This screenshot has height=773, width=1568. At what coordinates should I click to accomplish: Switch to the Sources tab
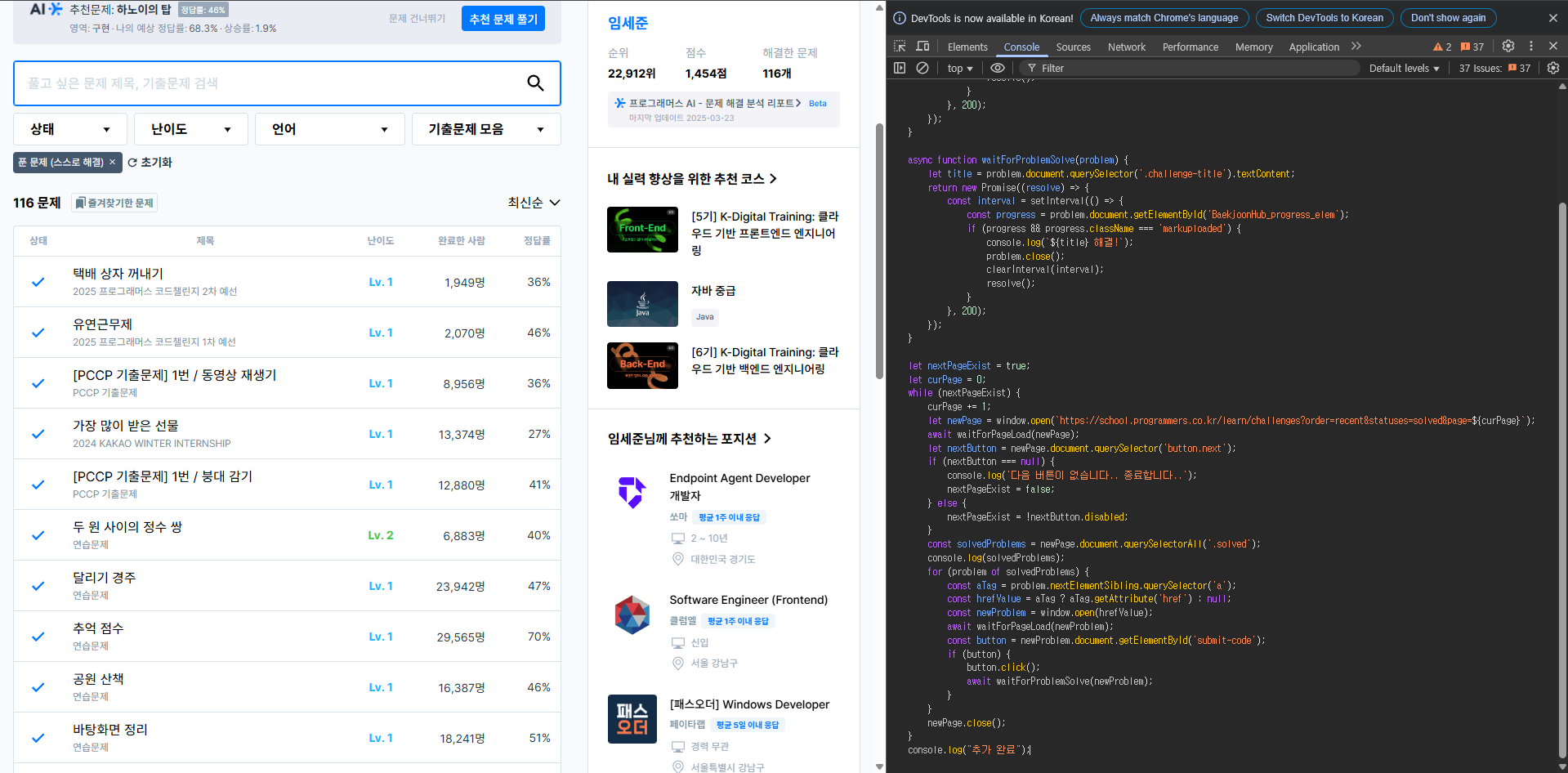click(x=1073, y=47)
